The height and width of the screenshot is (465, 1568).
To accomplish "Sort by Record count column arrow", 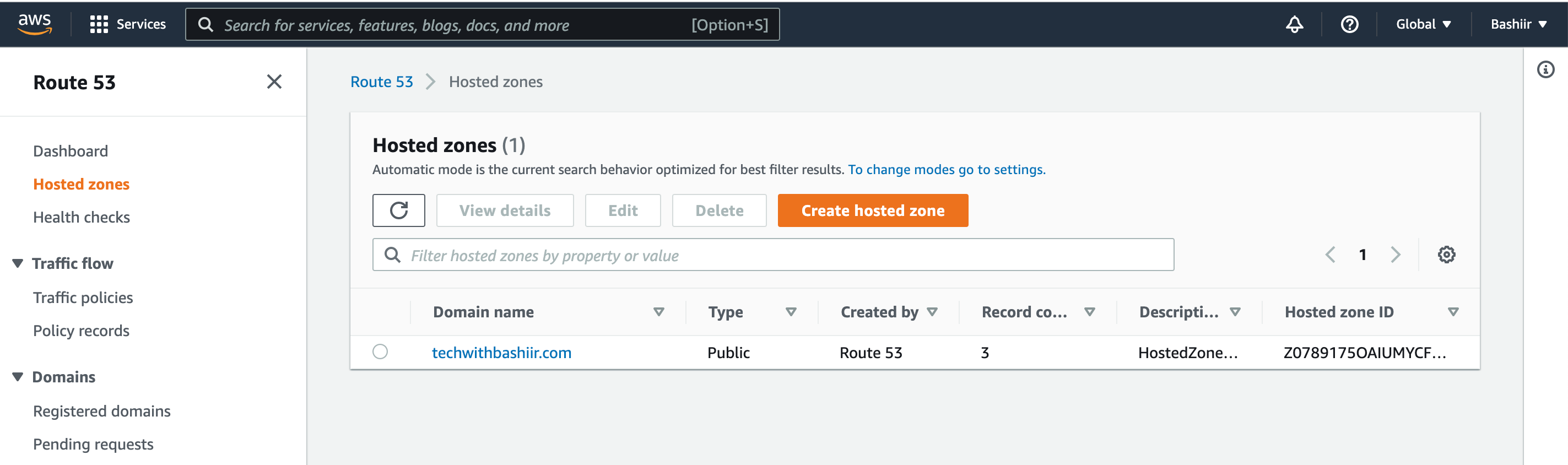I will pos(1090,312).
